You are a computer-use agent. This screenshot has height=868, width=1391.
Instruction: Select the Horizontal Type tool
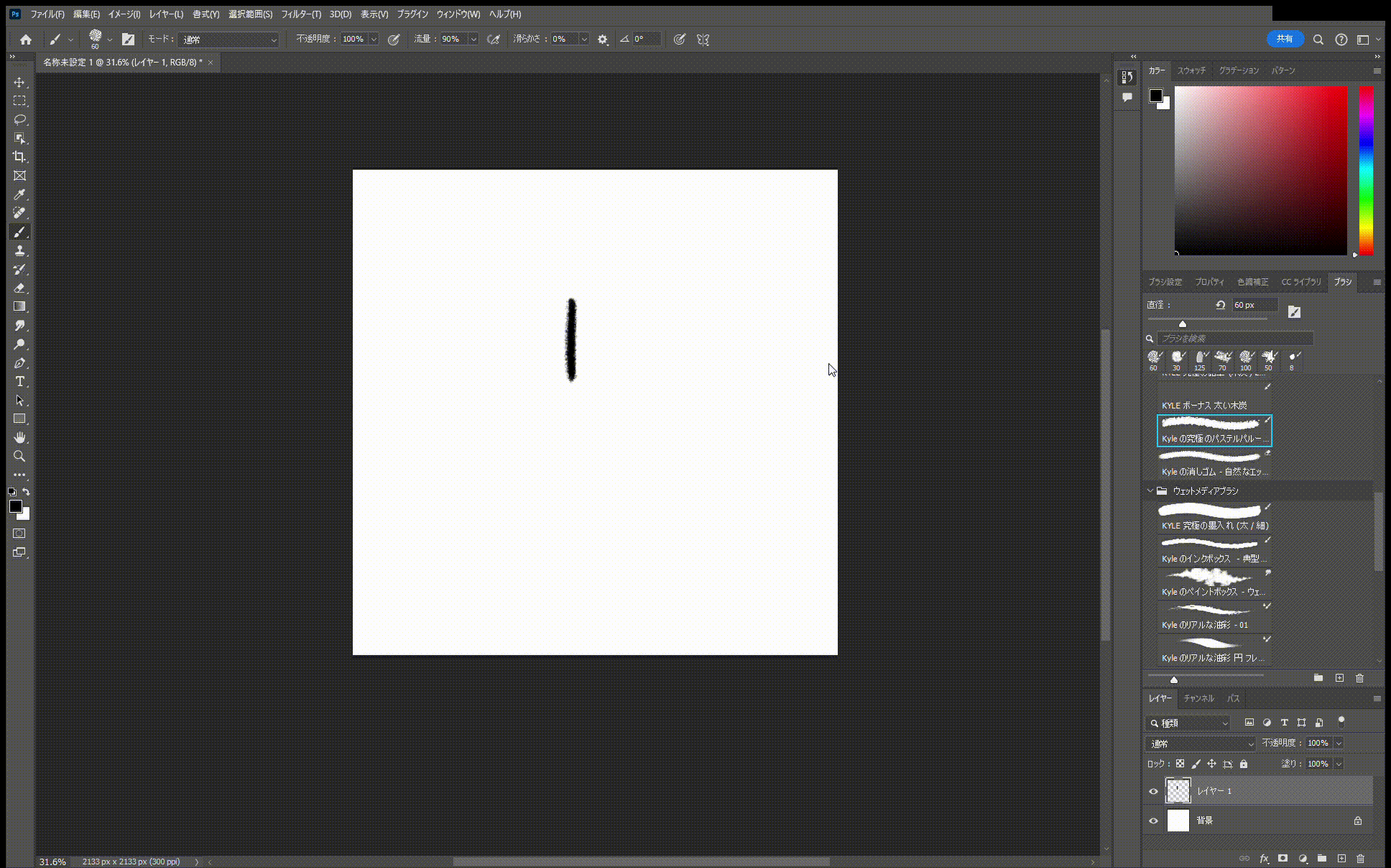(19, 382)
